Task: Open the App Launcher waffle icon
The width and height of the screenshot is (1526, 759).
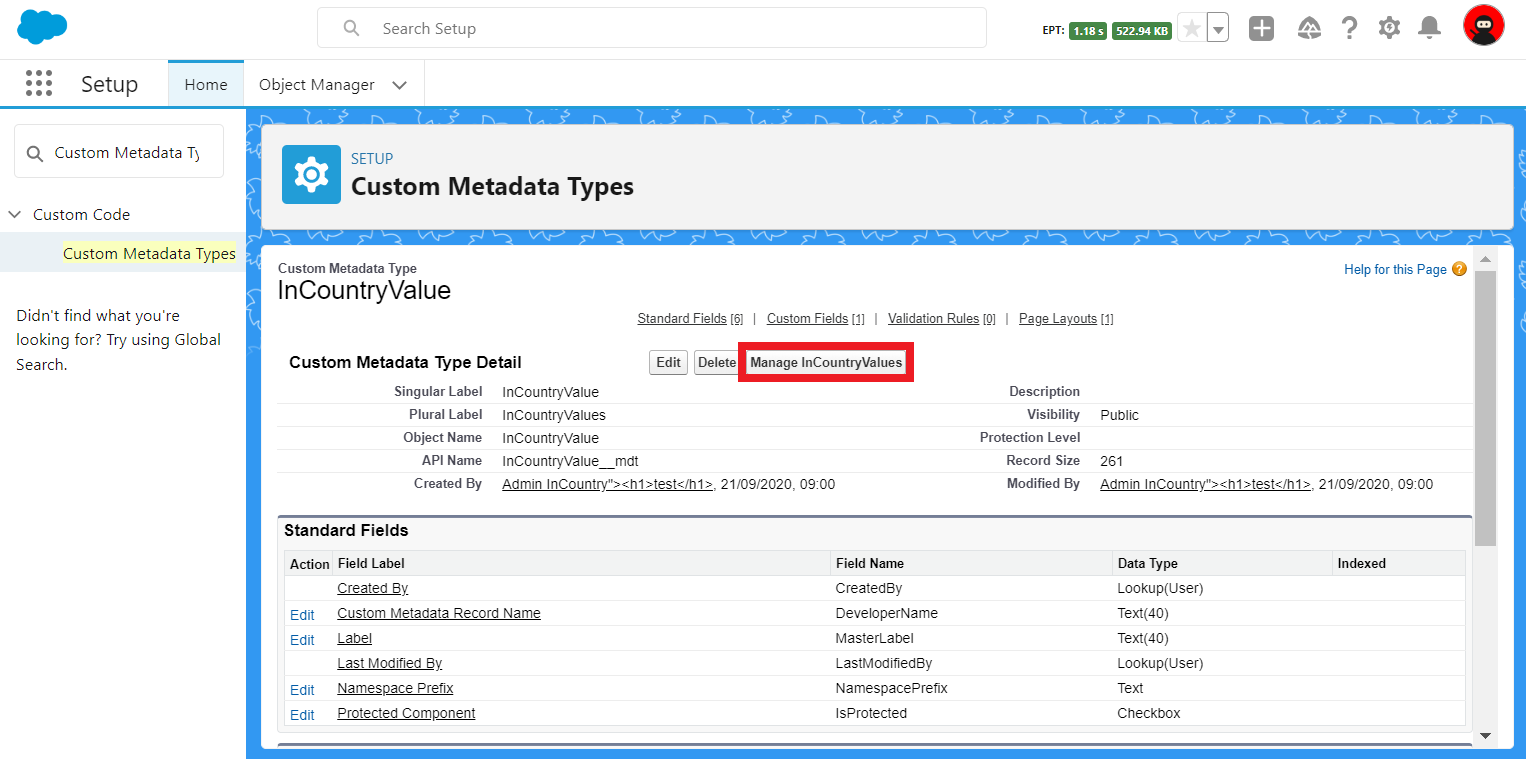Action: point(39,83)
